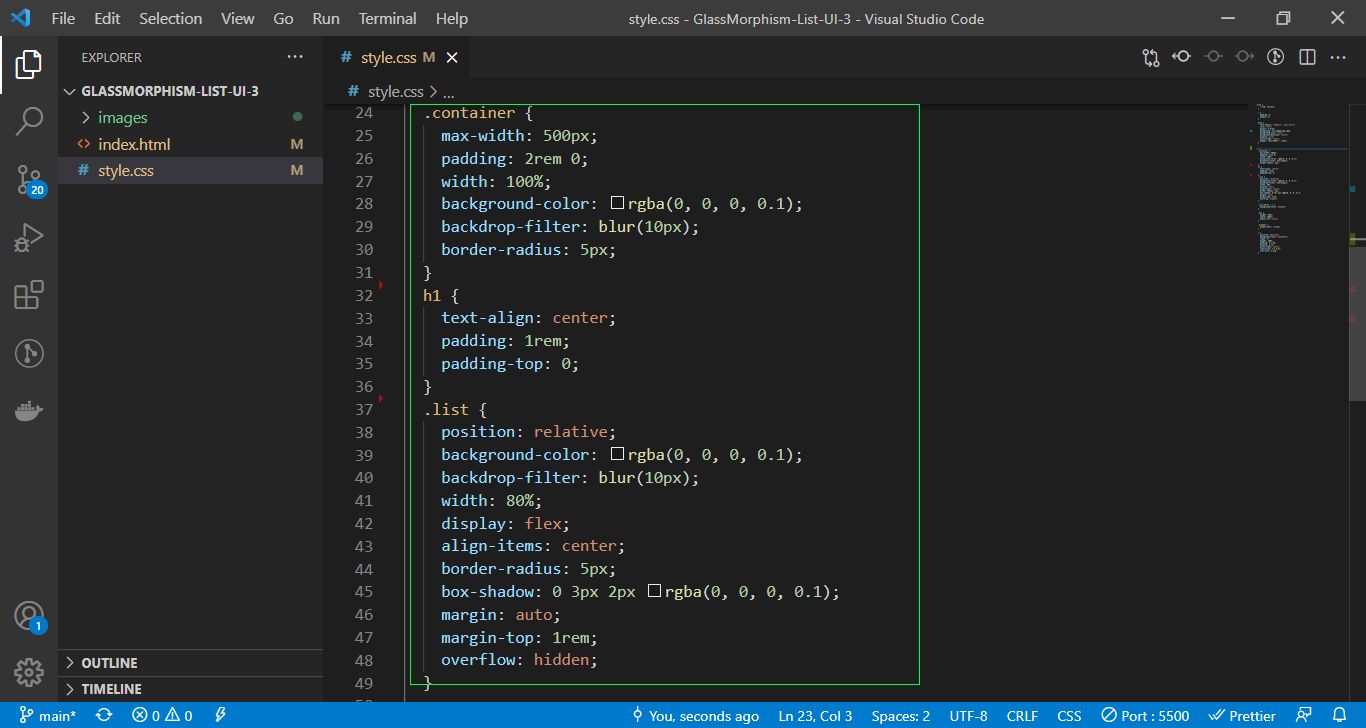The image size is (1366, 728).
Task: Change language mode from CSS
Action: [x=1069, y=716]
